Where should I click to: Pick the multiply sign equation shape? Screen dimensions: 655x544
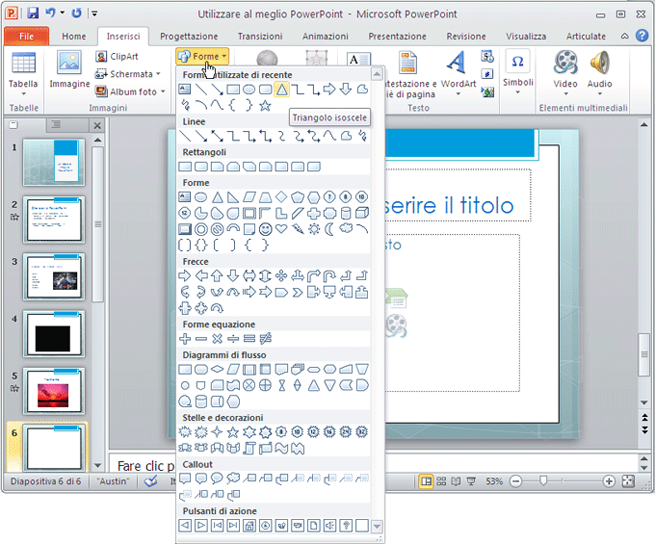tap(217, 338)
